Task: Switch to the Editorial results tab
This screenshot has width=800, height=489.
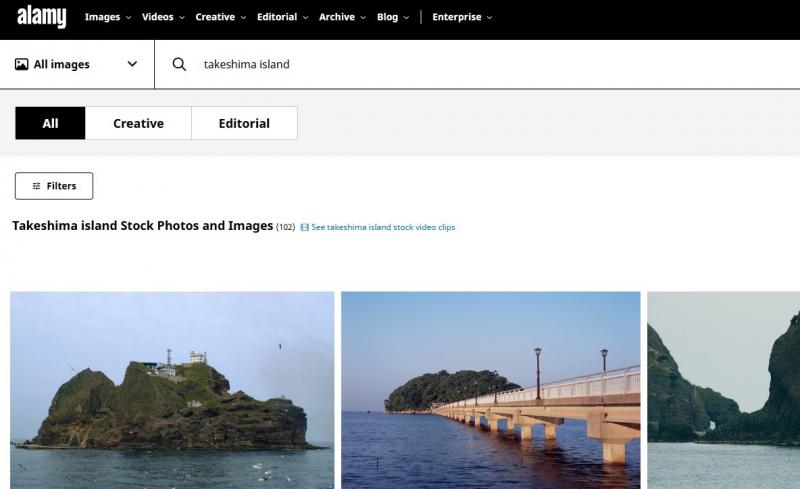Action: tap(244, 123)
